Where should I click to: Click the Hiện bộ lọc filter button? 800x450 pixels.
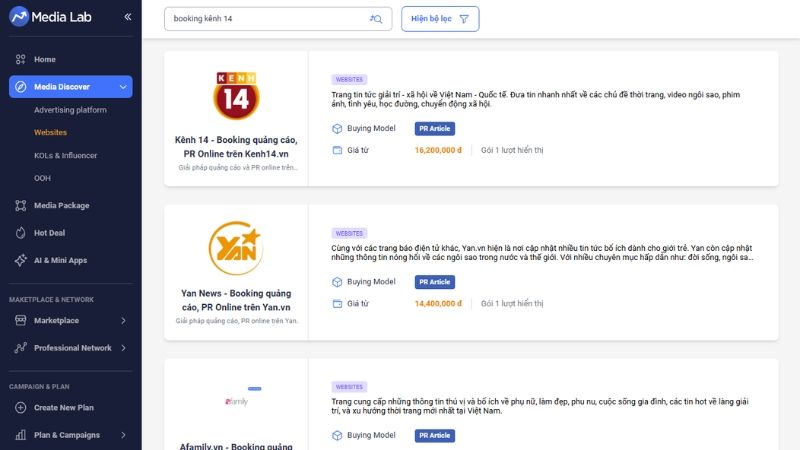click(440, 19)
